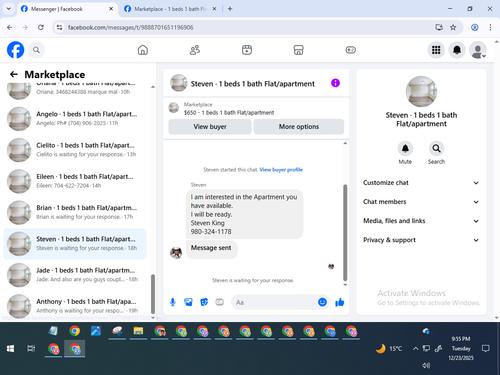The height and width of the screenshot is (375, 500).
Task: Open File Explorer from taskbar
Action: click(x=138, y=331)
